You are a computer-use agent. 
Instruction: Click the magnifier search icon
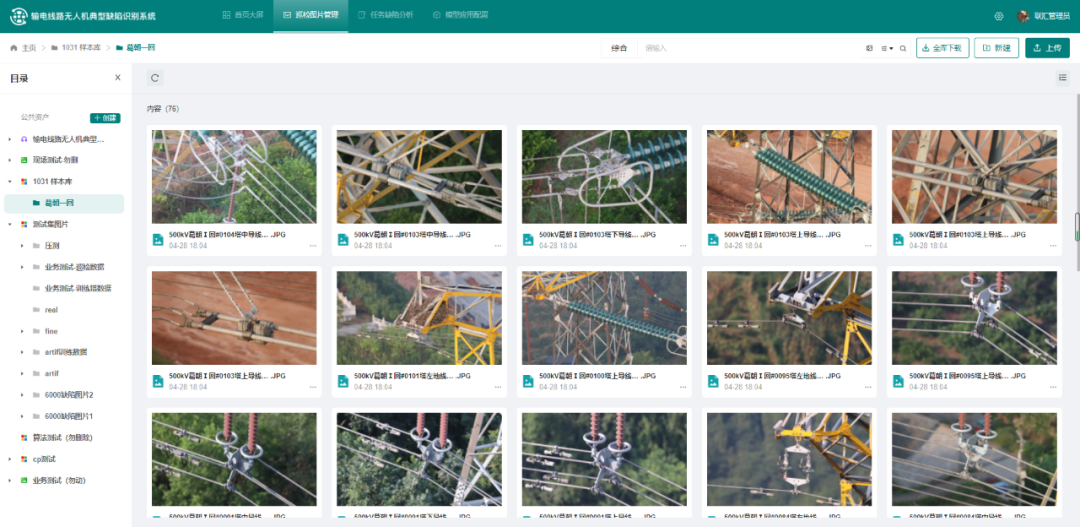pos(902,48)
